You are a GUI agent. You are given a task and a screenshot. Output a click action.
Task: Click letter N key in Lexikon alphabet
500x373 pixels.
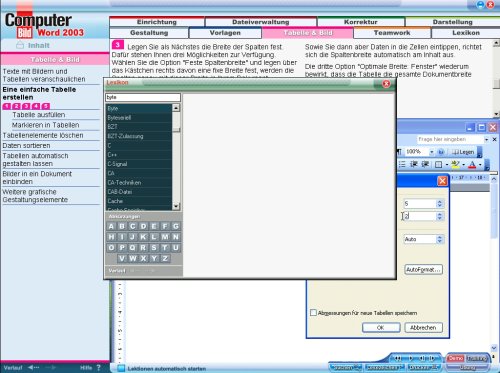click(x=176, y=237)
